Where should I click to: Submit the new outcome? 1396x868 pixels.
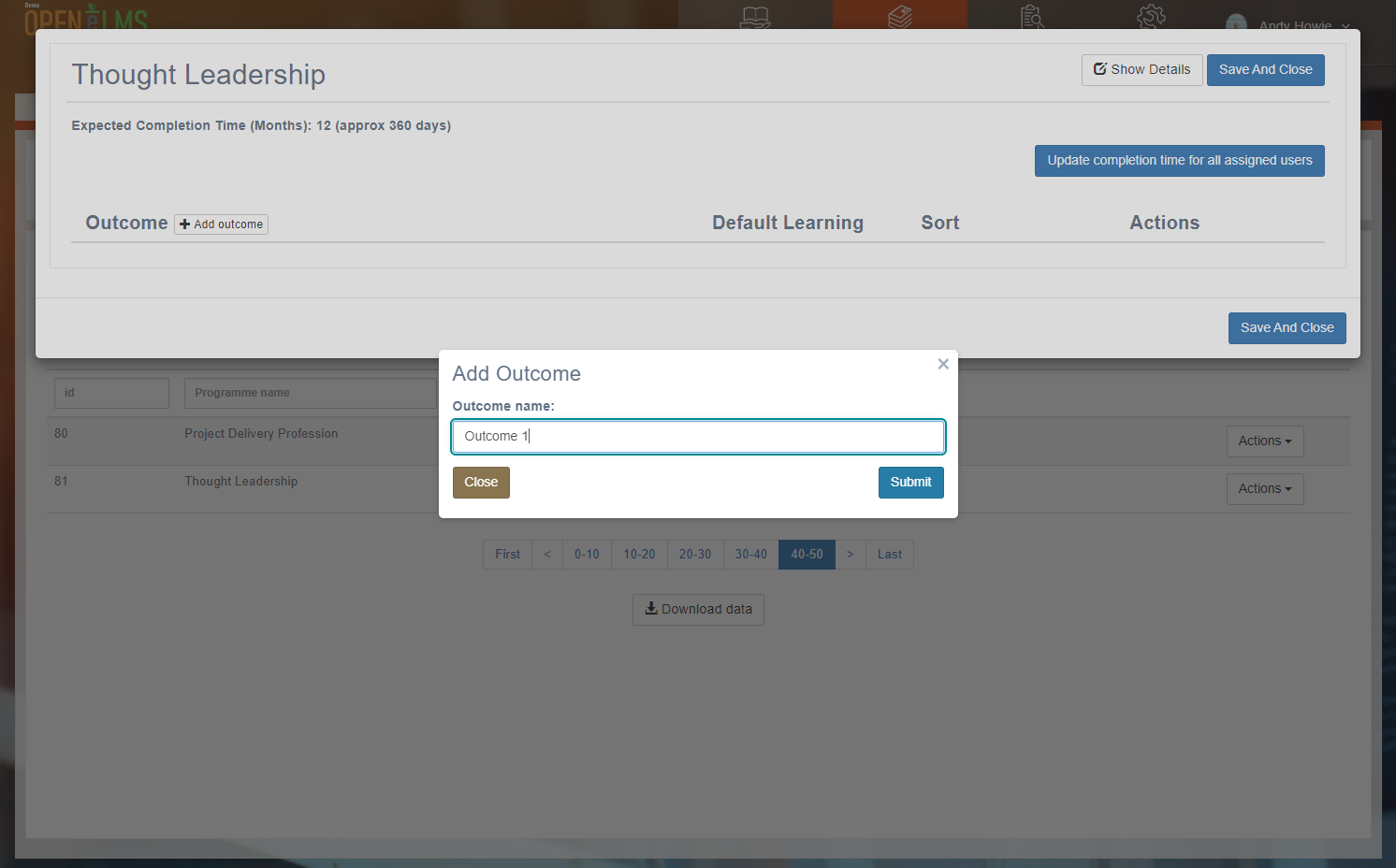pyautogui.click(x=910, y=483)
